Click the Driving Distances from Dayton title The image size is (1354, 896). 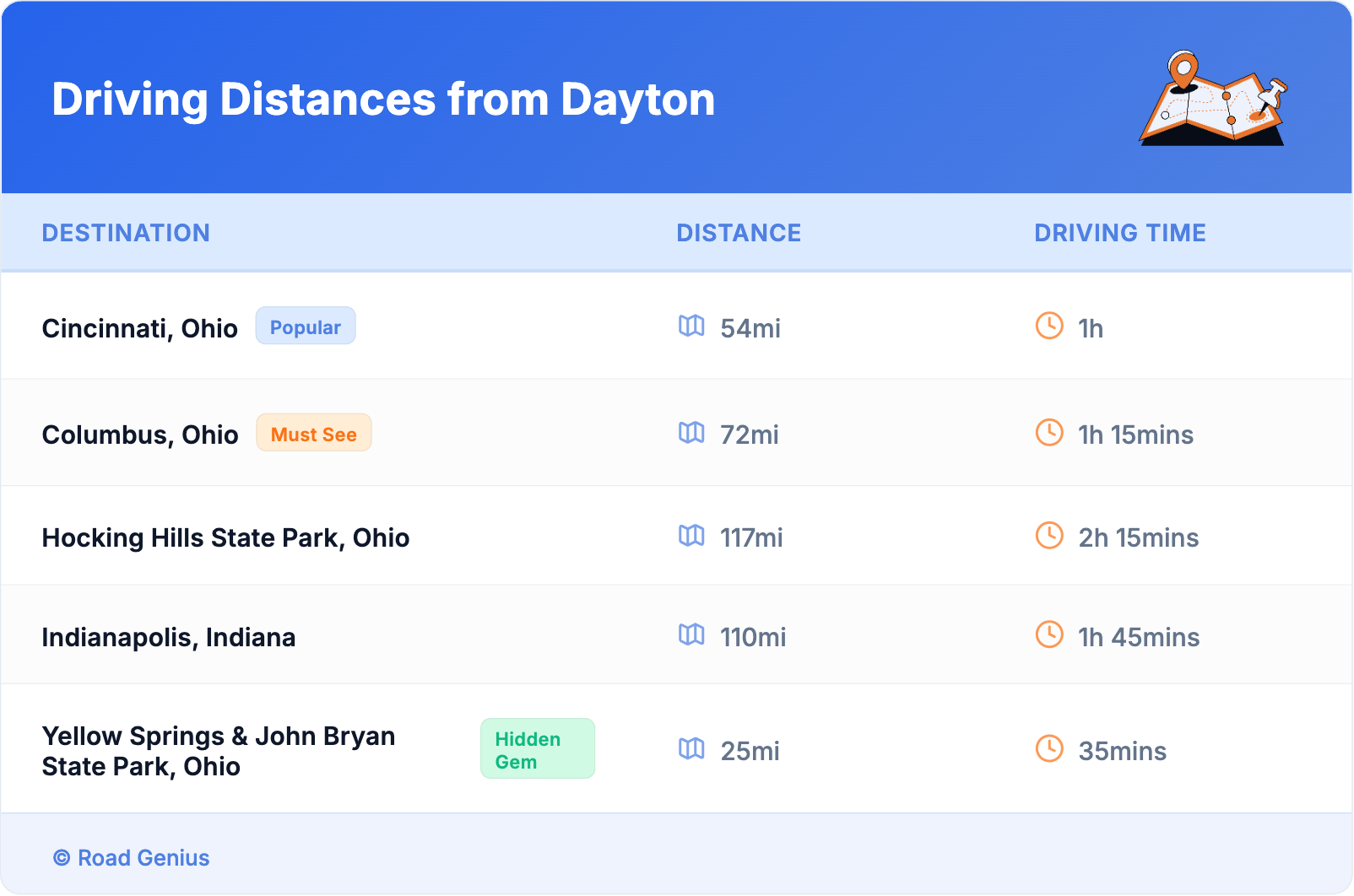tap(383, 100)
